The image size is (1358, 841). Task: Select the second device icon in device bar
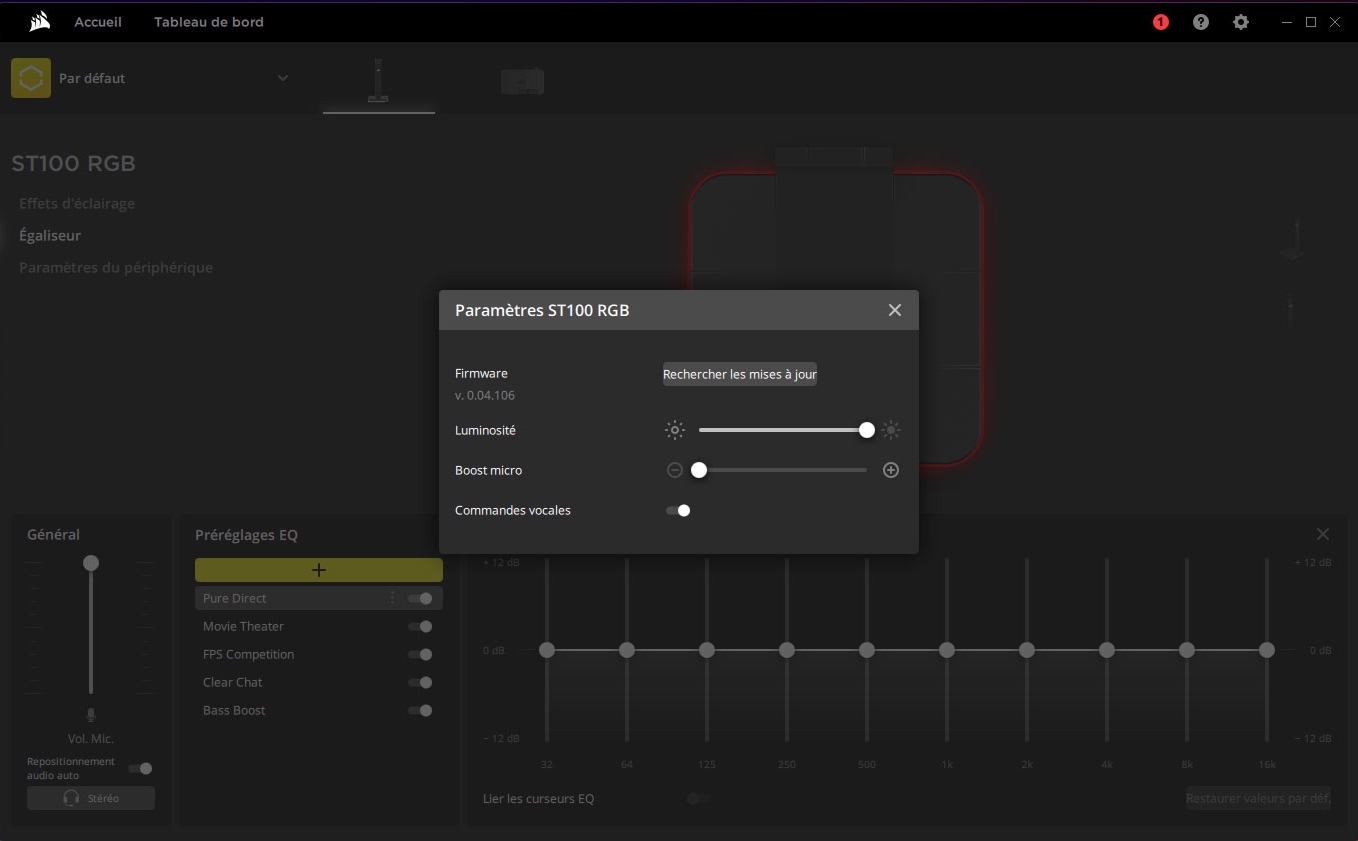pyautogui.click(x=522, y=81)
